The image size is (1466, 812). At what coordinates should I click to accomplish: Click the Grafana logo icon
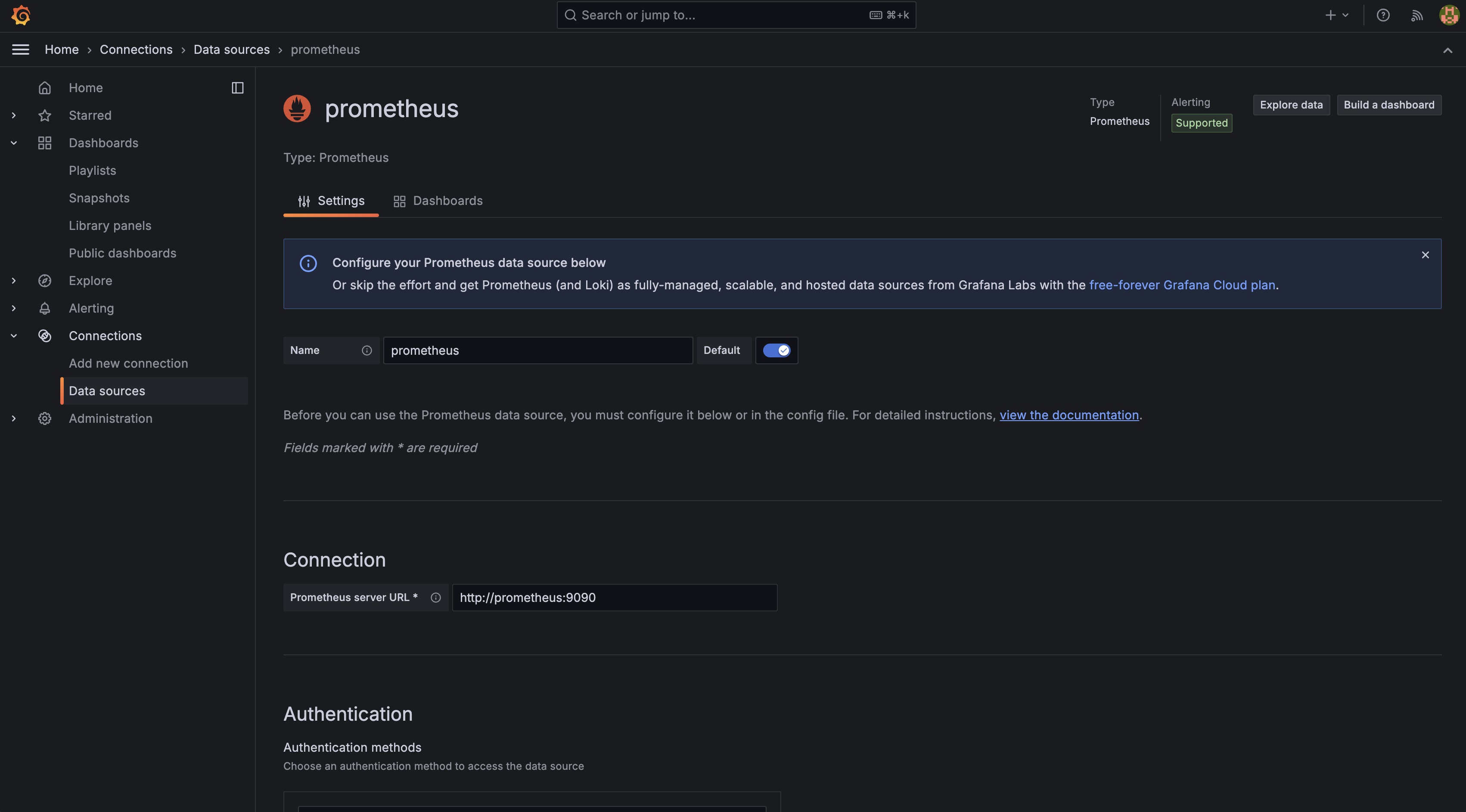coord(21,15)
